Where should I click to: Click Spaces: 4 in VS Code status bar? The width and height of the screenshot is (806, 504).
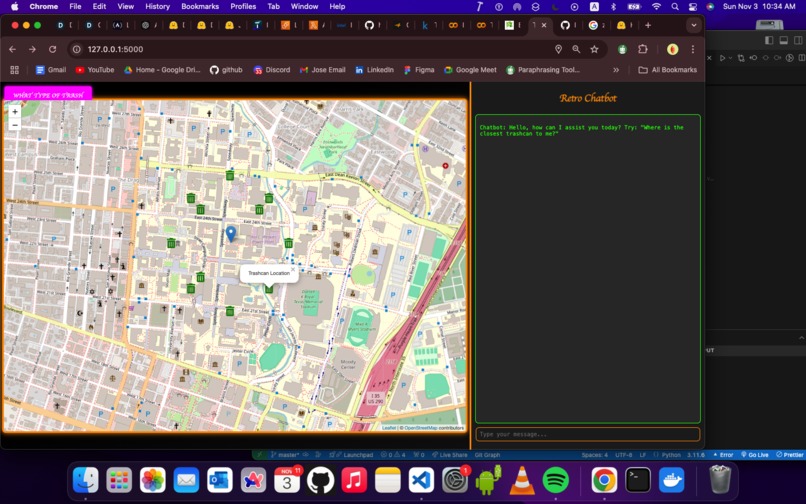594,455
